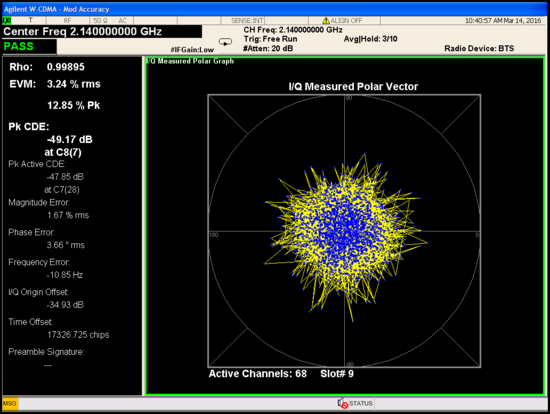Select the Center Freq 2.140000000 GHz field
Image resolution: width=550 pixels, height=414 pixels.
click(82, 32)
